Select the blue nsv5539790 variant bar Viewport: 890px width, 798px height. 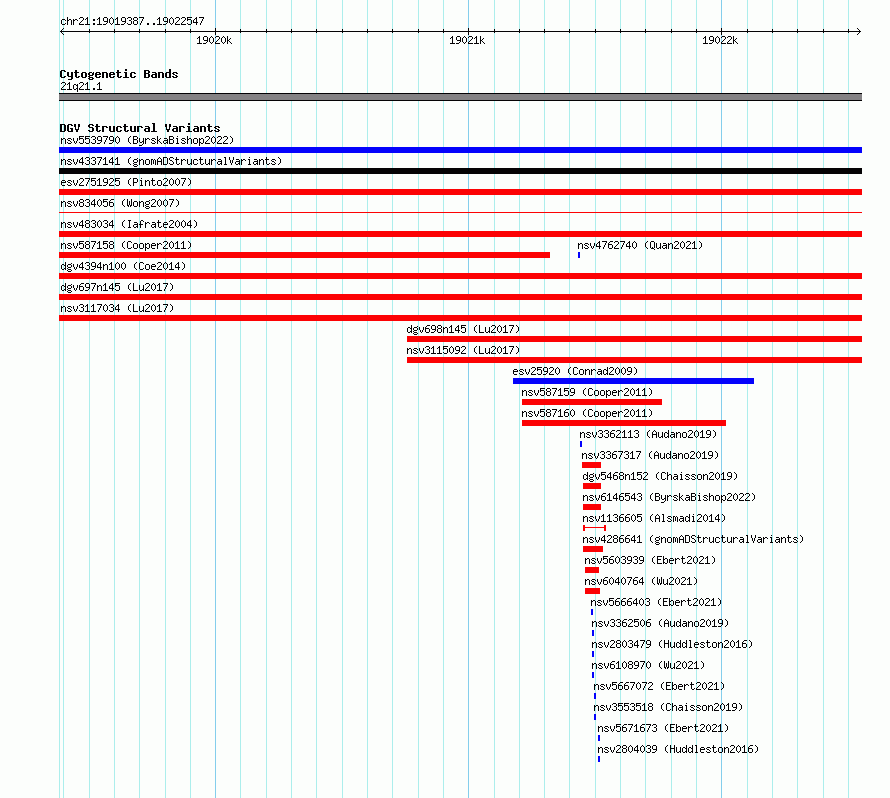click(460, 150)
